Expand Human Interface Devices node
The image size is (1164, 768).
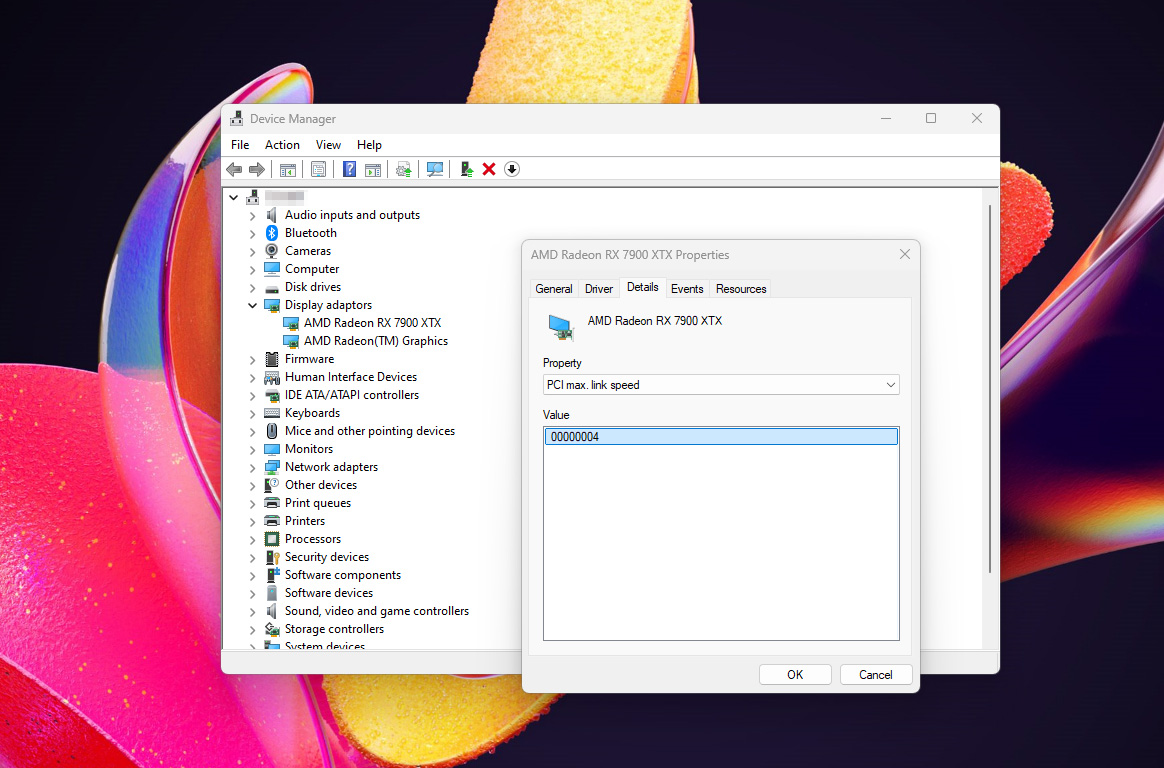click(x=252, y=378)
